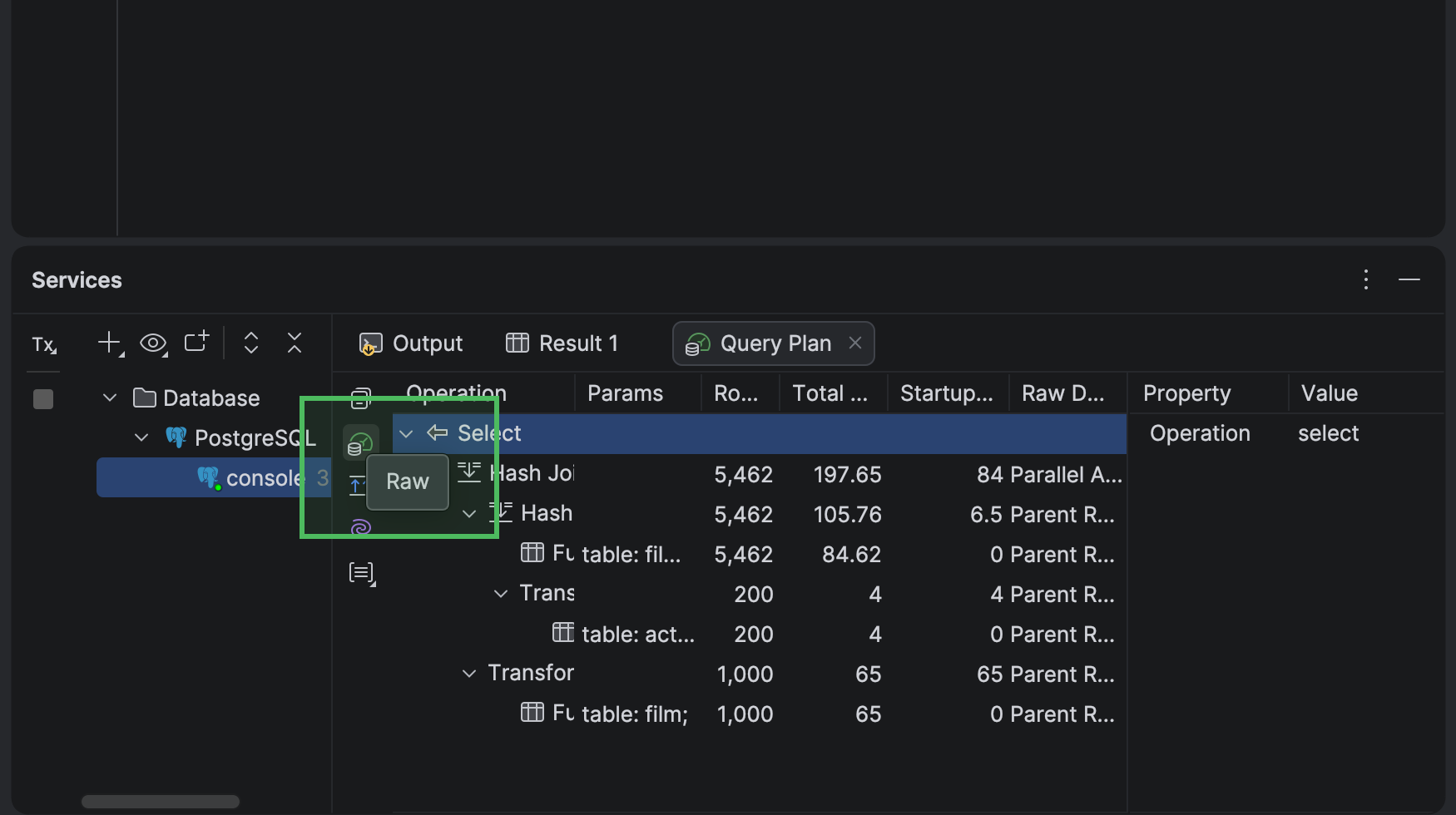Click the left-arrow icon beside Select
1456x815 pixels.
pos(437,432)
